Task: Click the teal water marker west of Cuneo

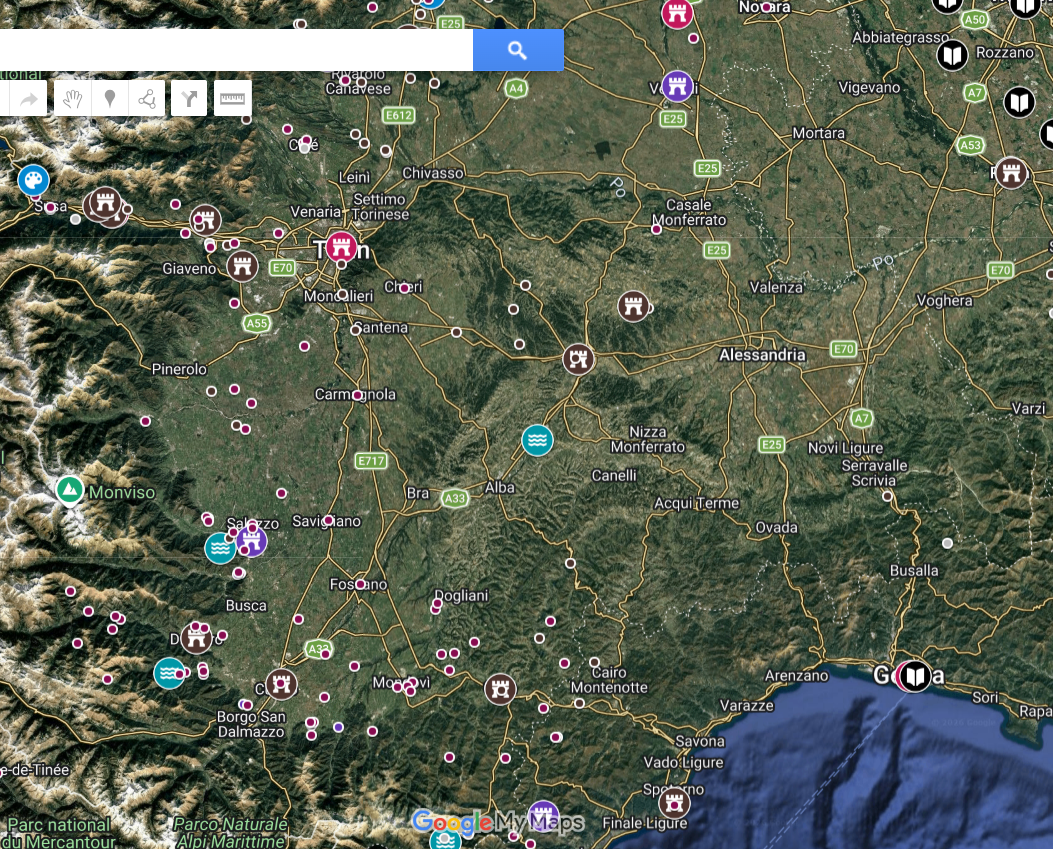Action: (169, 673)
